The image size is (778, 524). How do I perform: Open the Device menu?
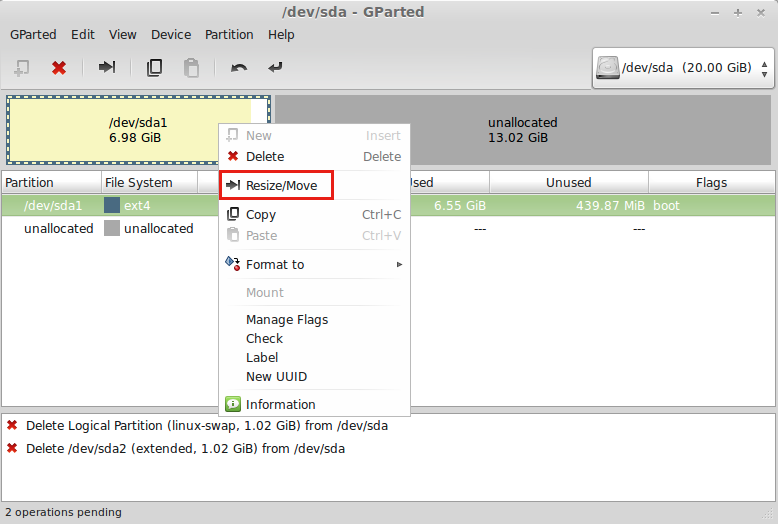click(x=170, y=34)
